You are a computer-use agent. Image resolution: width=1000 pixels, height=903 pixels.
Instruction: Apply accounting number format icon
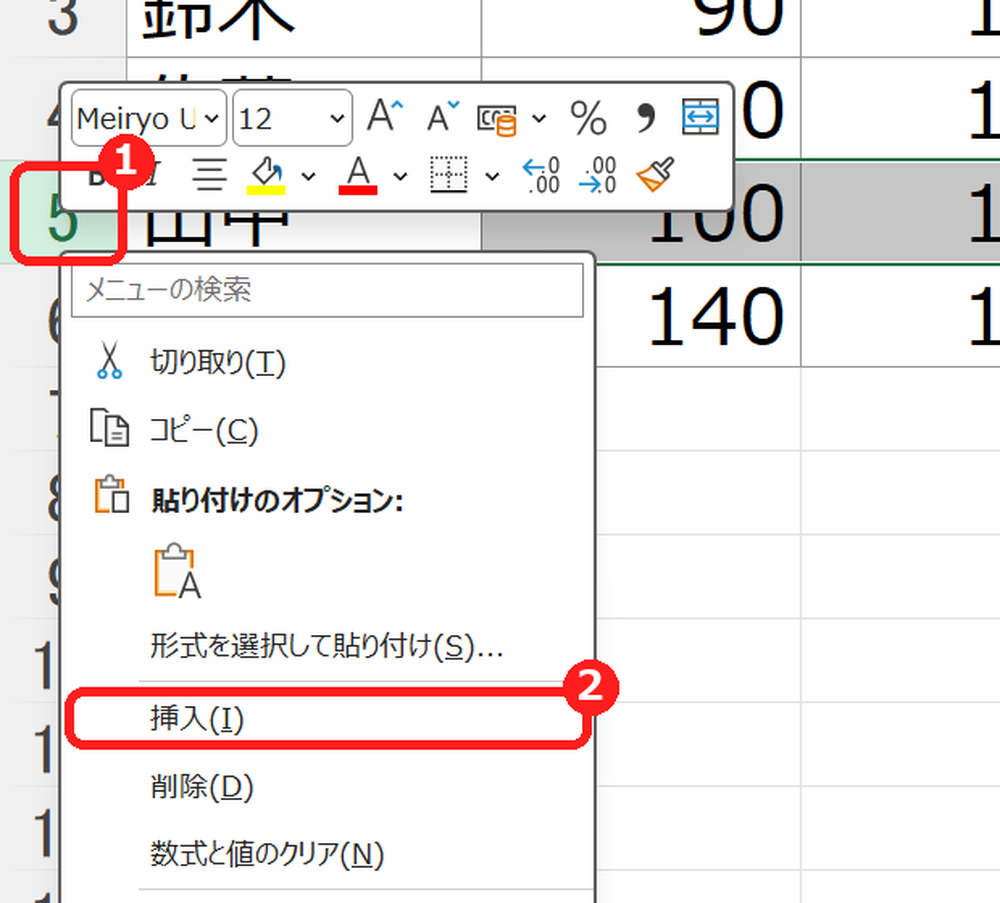click(497, 119)
